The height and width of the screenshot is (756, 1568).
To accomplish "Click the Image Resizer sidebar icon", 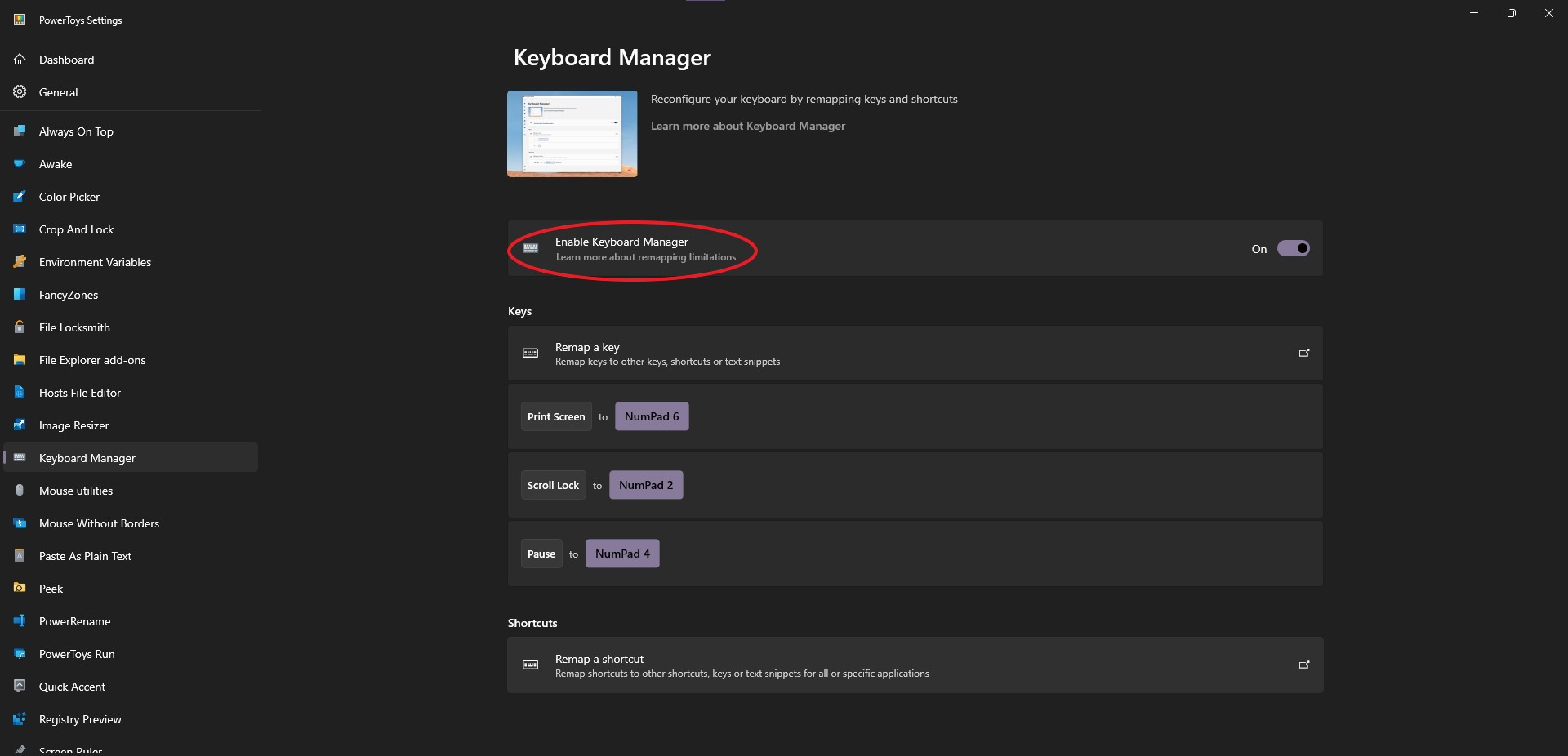I will (x=20, y=425).
